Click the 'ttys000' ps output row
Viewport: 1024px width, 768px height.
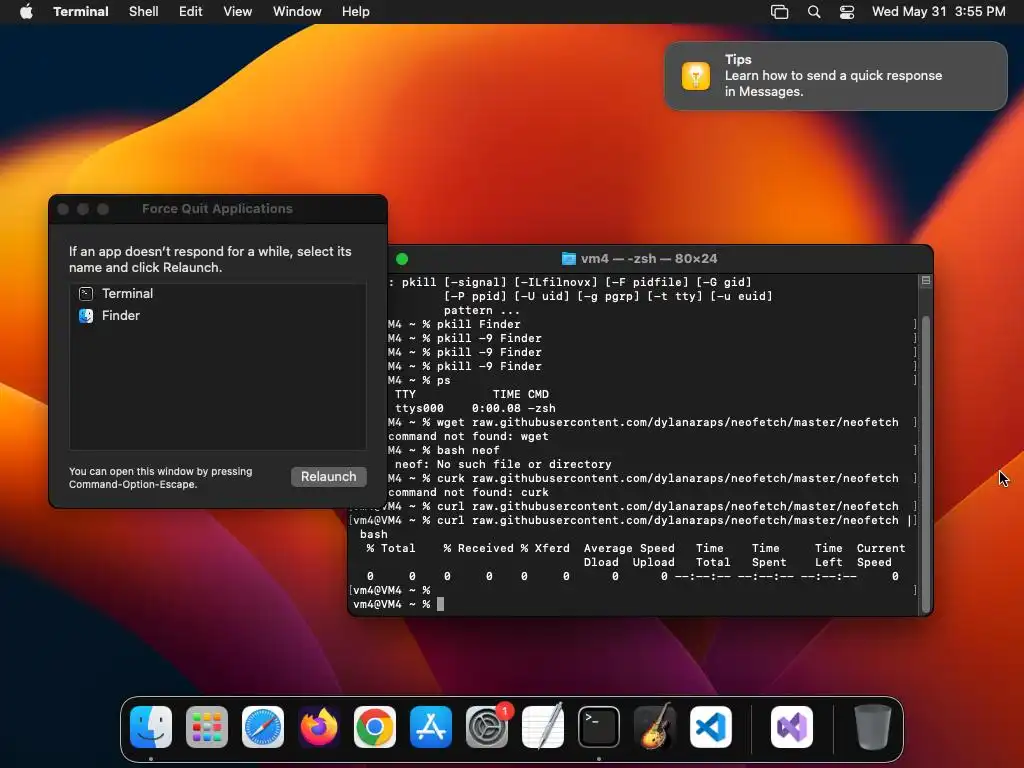[475, 408]
